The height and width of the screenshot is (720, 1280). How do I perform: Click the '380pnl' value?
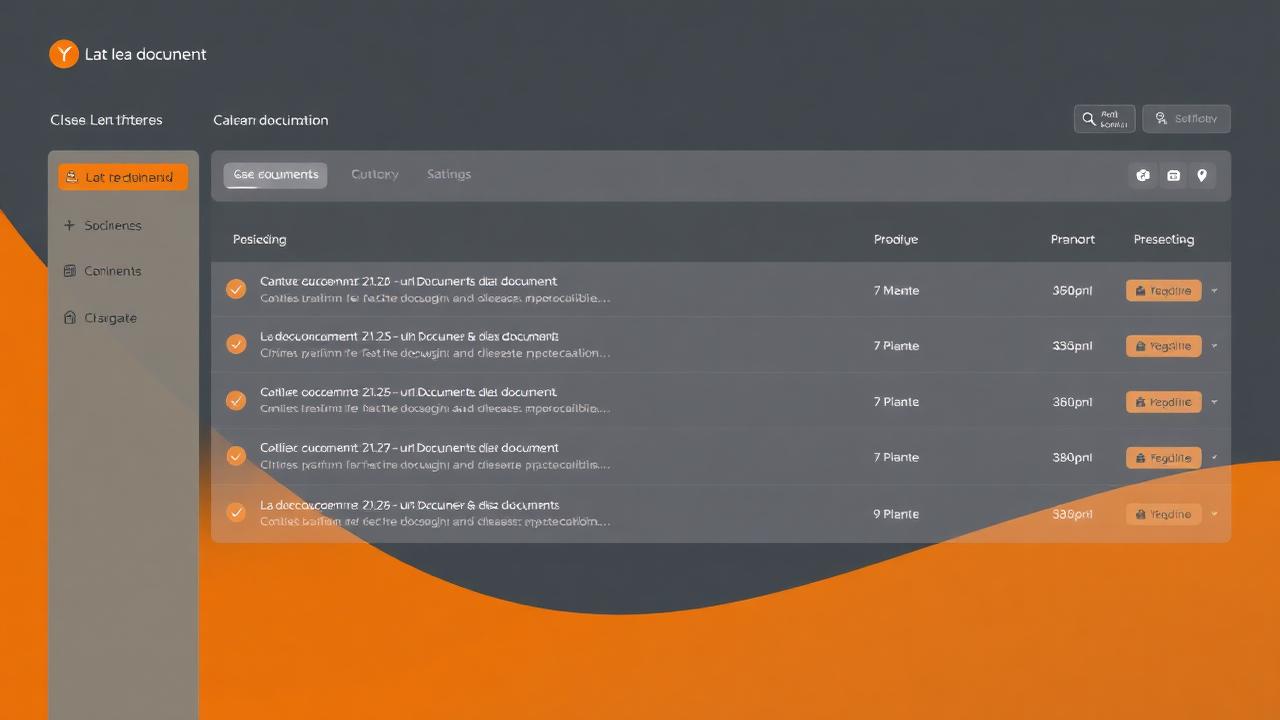click(x=1072, y=458)
